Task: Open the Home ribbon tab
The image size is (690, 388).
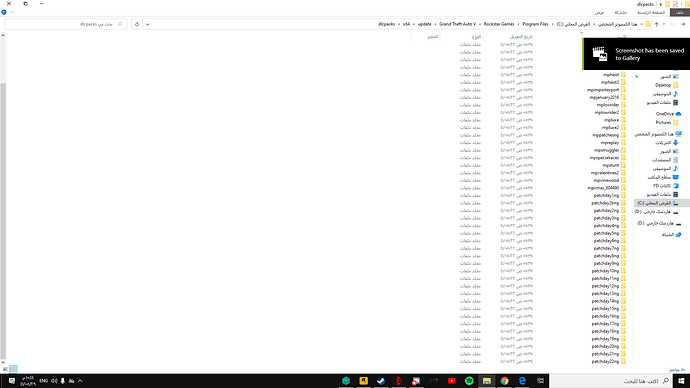Action: [x=651, y=13]
